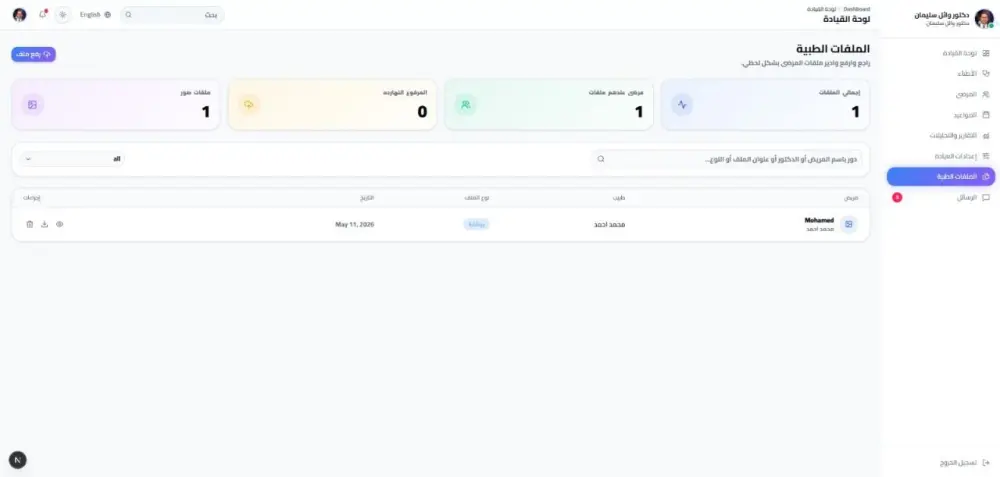Click the magnifier icon in the files search bar
The height and width of the screenshot is (477, 1000).
(x=601, y=159)
